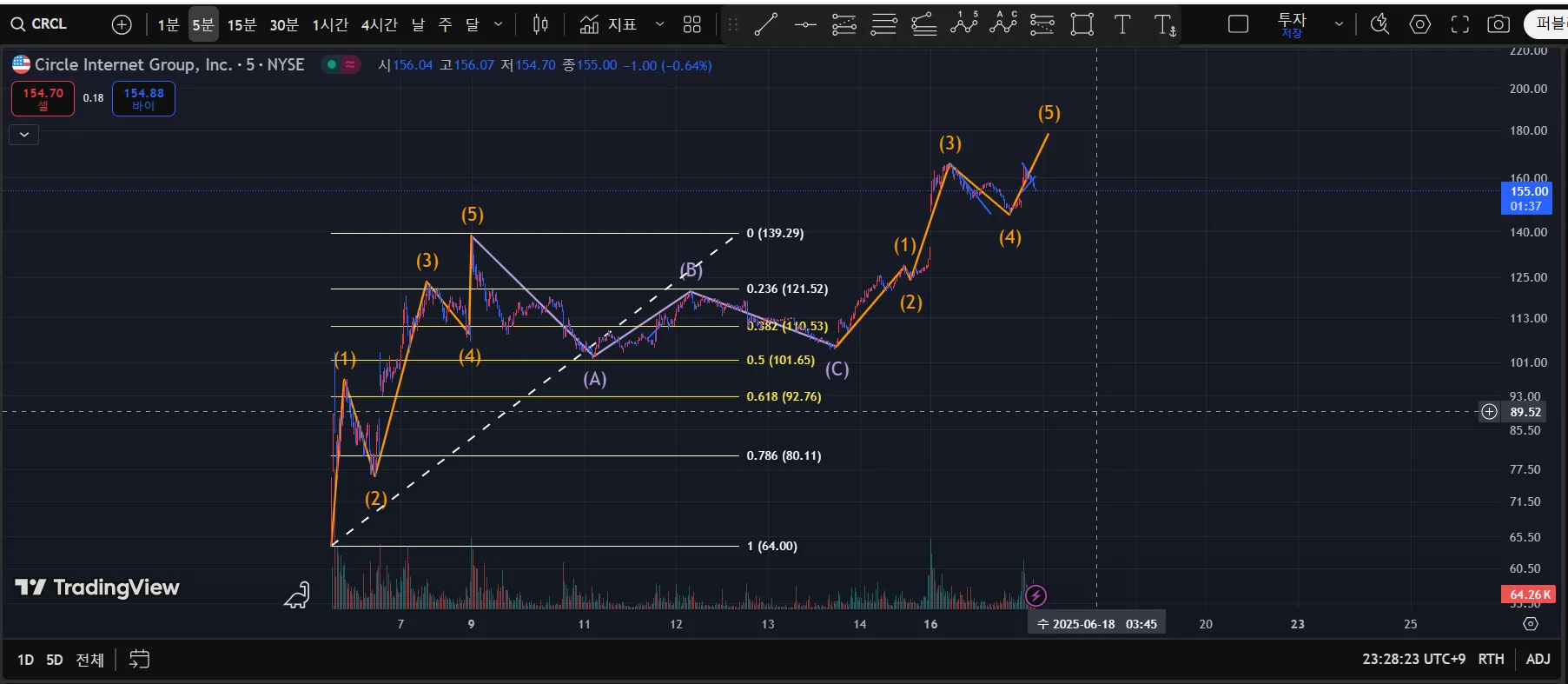This screenshot has height=684, width=1568.
Task: Expand the layout management dropdown arrow
Action: click(x=1339, y=24)
